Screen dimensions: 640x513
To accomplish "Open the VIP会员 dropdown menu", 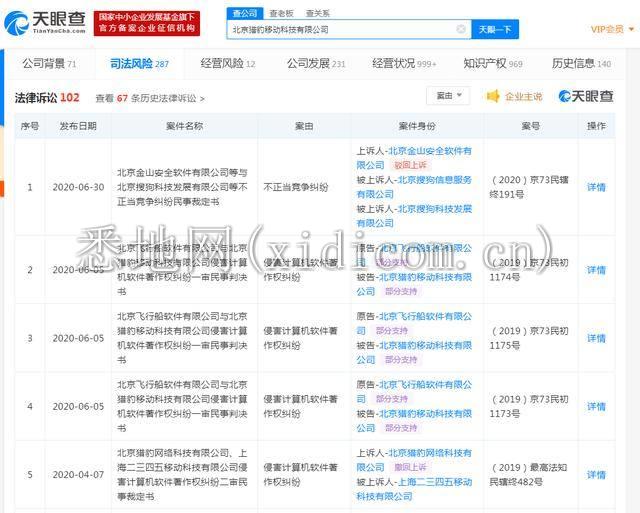I will click(x=612, y=29).
